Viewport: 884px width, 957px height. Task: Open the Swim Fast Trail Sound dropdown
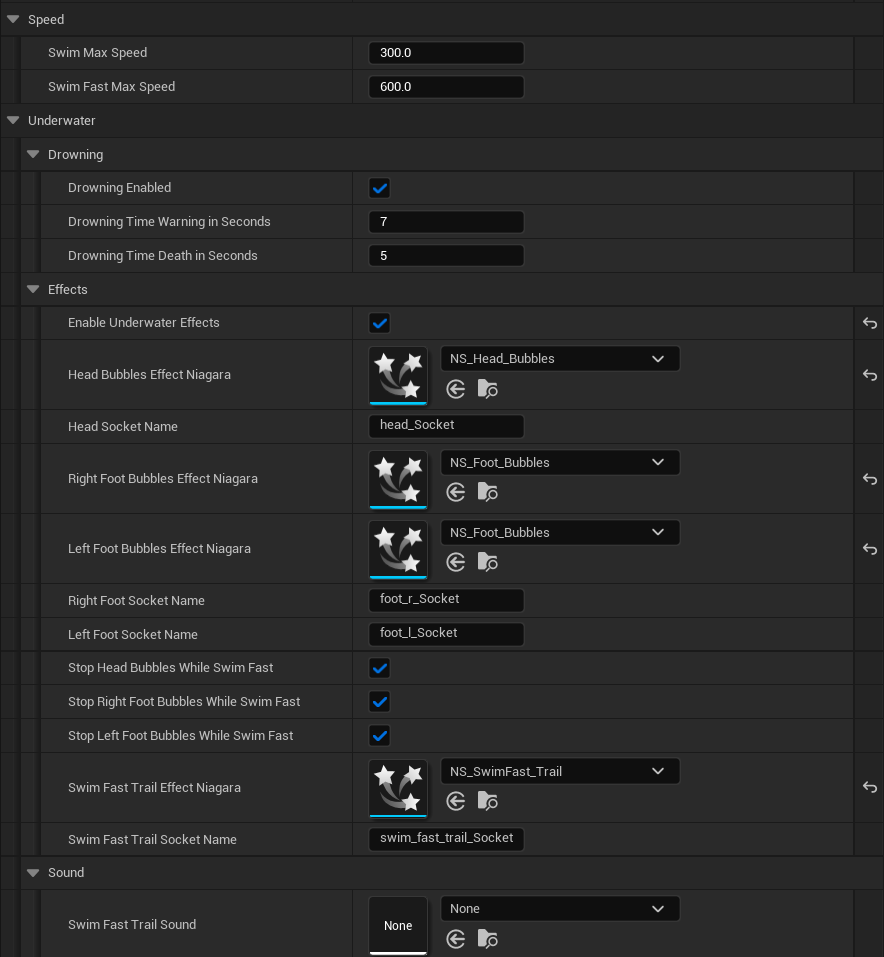pyautogui.click(x=560, y=908)
